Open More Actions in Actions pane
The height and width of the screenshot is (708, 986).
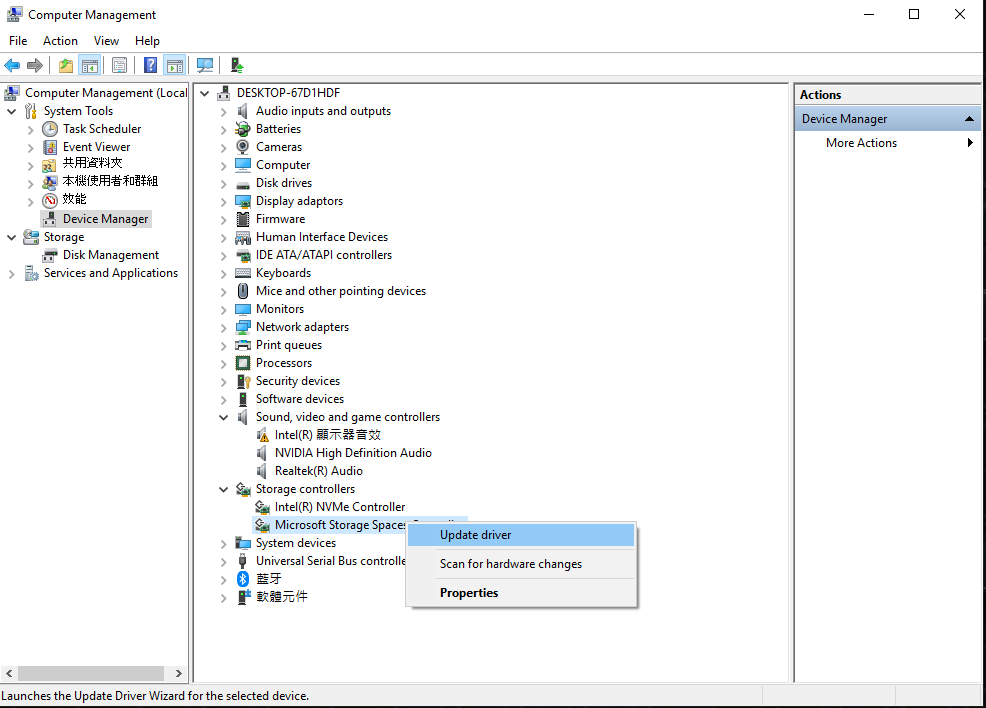(861, 143)
